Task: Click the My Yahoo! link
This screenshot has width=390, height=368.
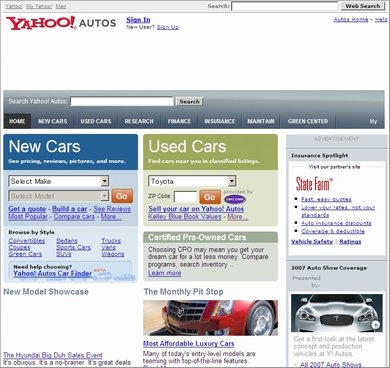Action: 39,6
